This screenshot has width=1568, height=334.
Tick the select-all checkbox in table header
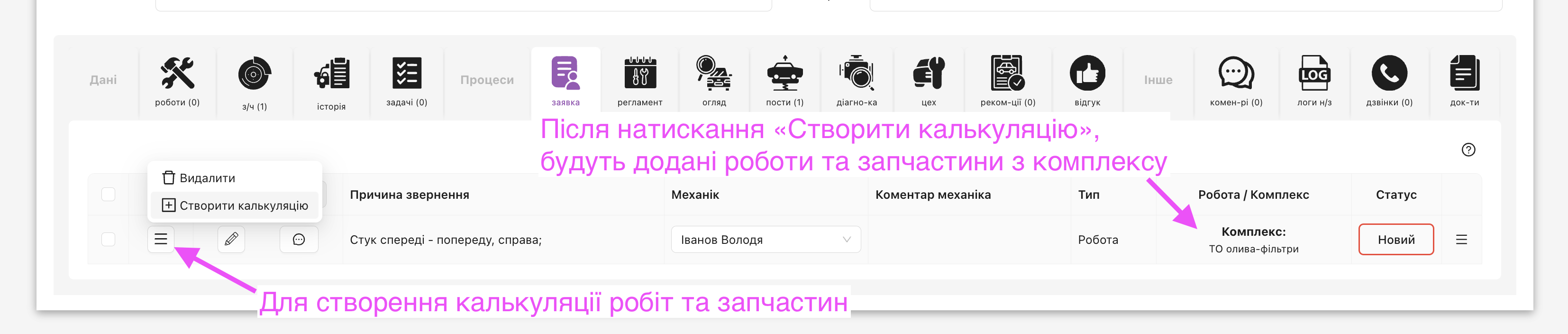109,195
